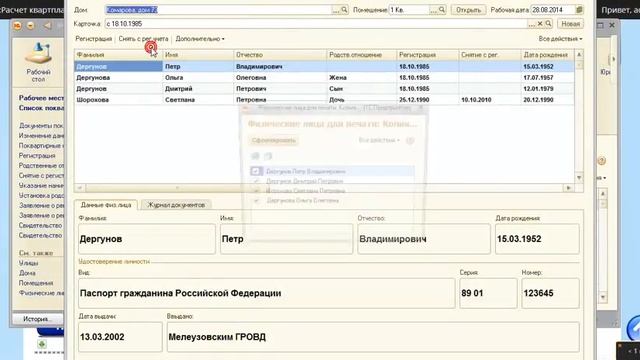Image resolution: width=640 pixels, height=360 pixels.
Task: Click the table's vertical scrollbar up arrow
Action: [x=579, y=54]
